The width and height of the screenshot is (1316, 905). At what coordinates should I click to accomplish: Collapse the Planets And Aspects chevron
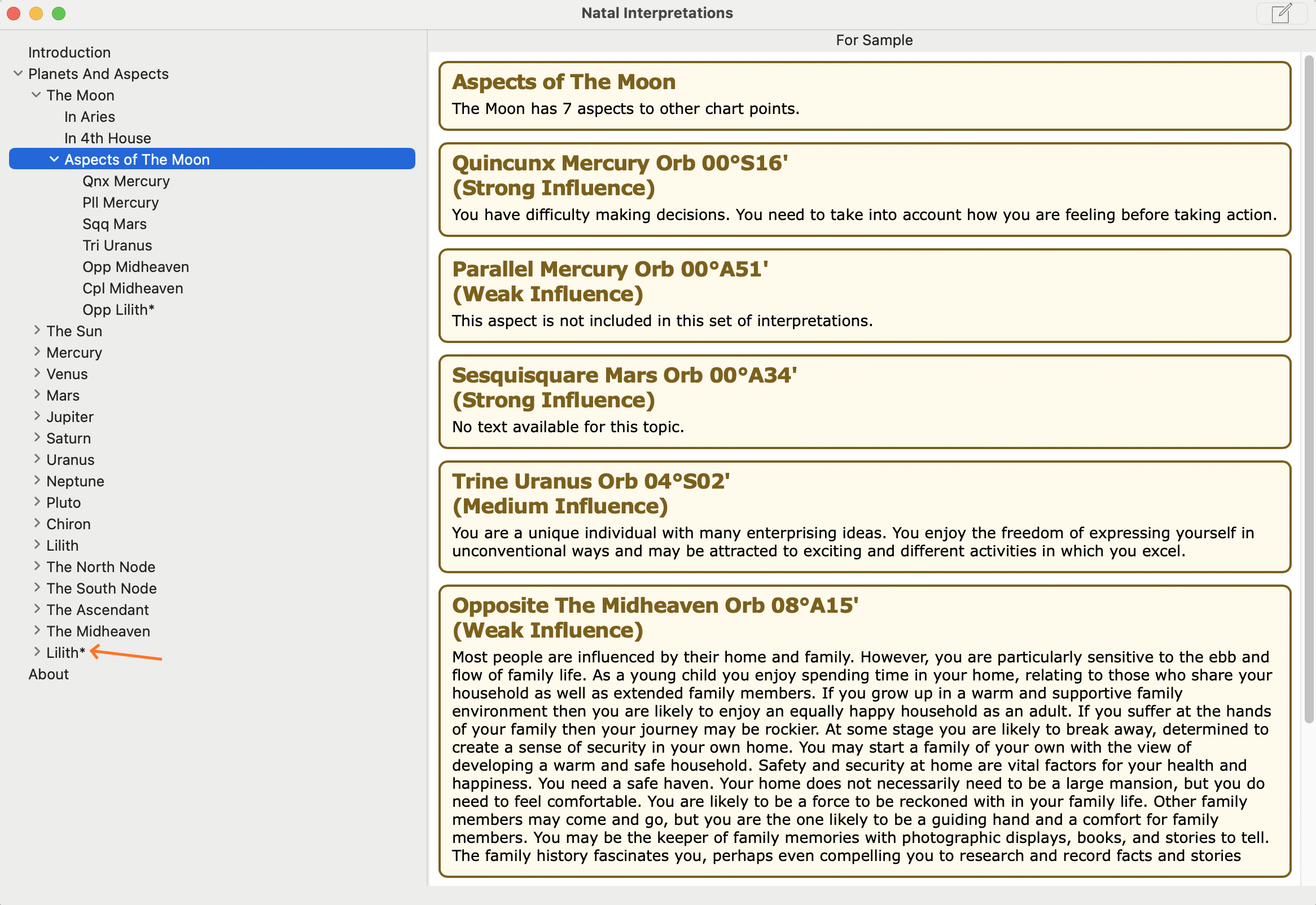[x=18, y=74]
